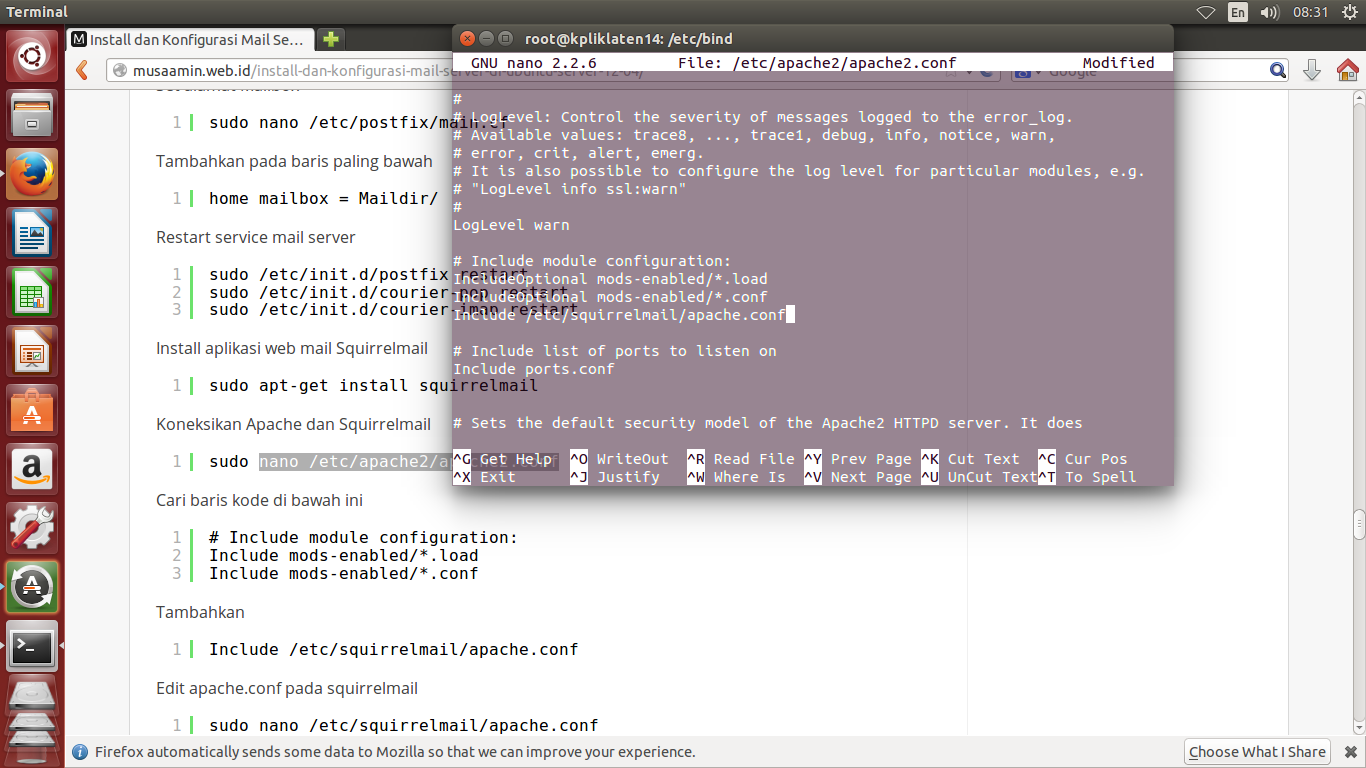Click the Terminal icon in launcher
This screenshot has height=768, width=1366.
point(33,647)
